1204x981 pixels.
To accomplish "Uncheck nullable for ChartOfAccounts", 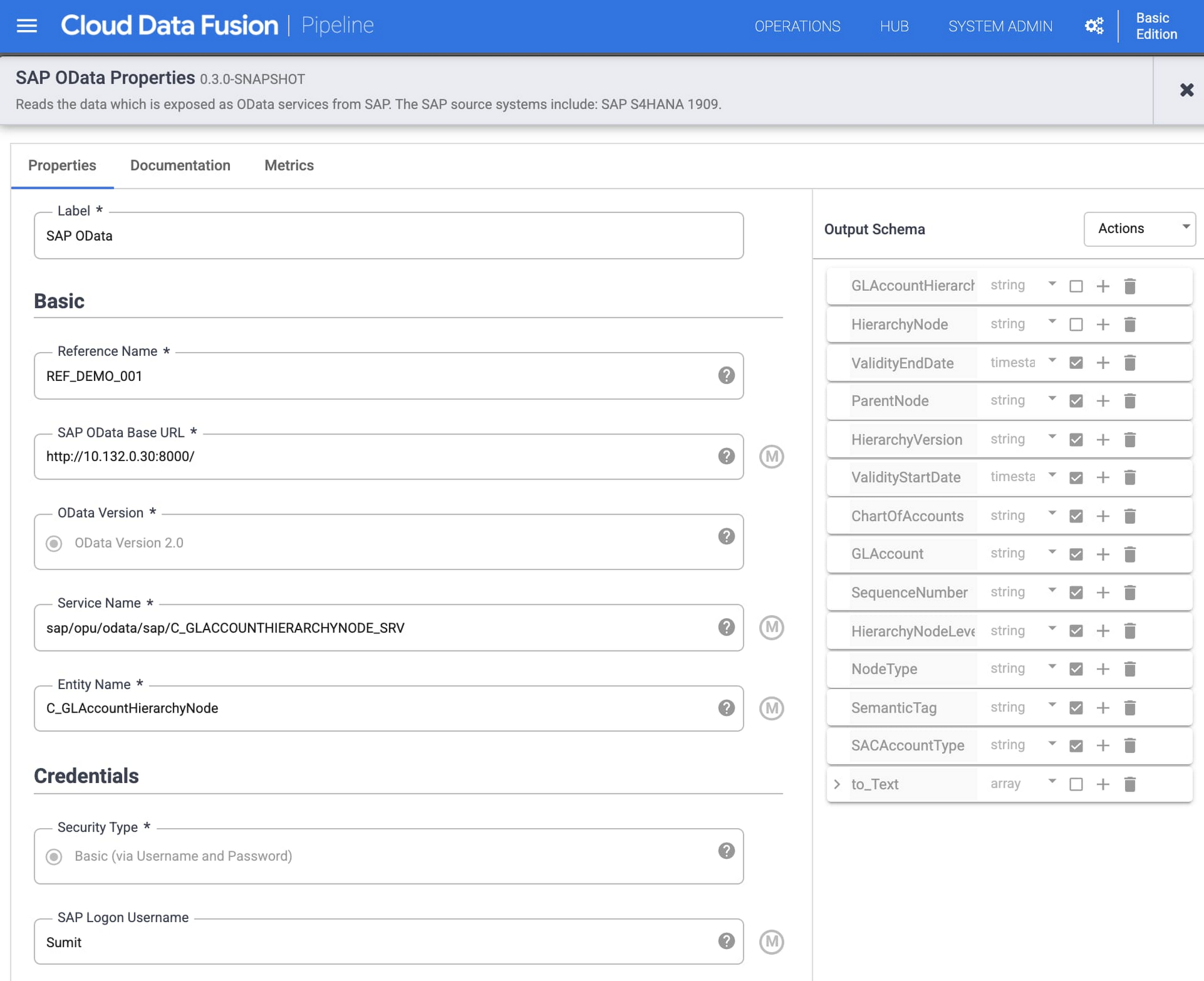I will pos(1076,516).
